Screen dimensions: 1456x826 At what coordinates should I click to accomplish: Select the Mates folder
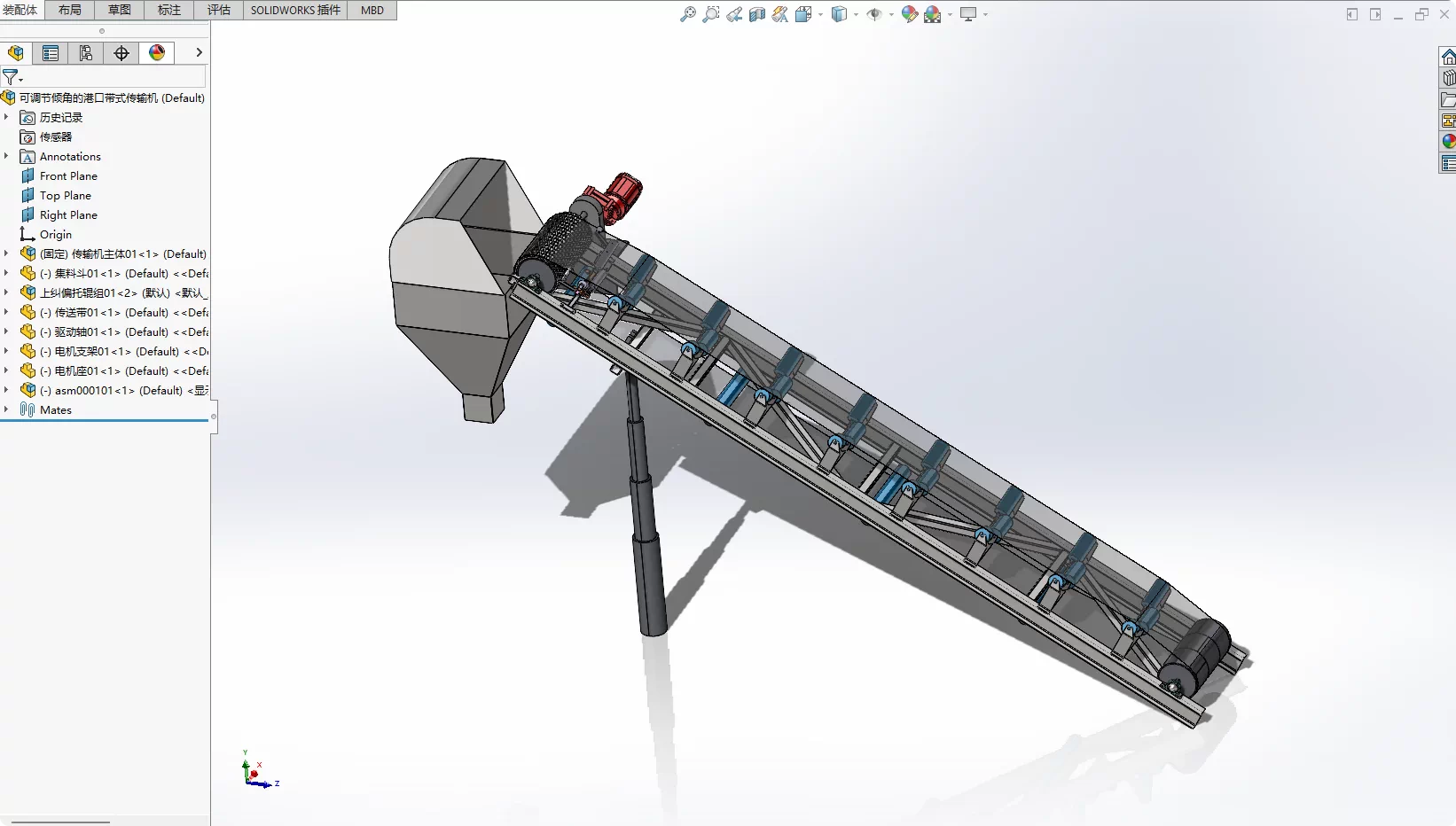[x=56, y=410]
